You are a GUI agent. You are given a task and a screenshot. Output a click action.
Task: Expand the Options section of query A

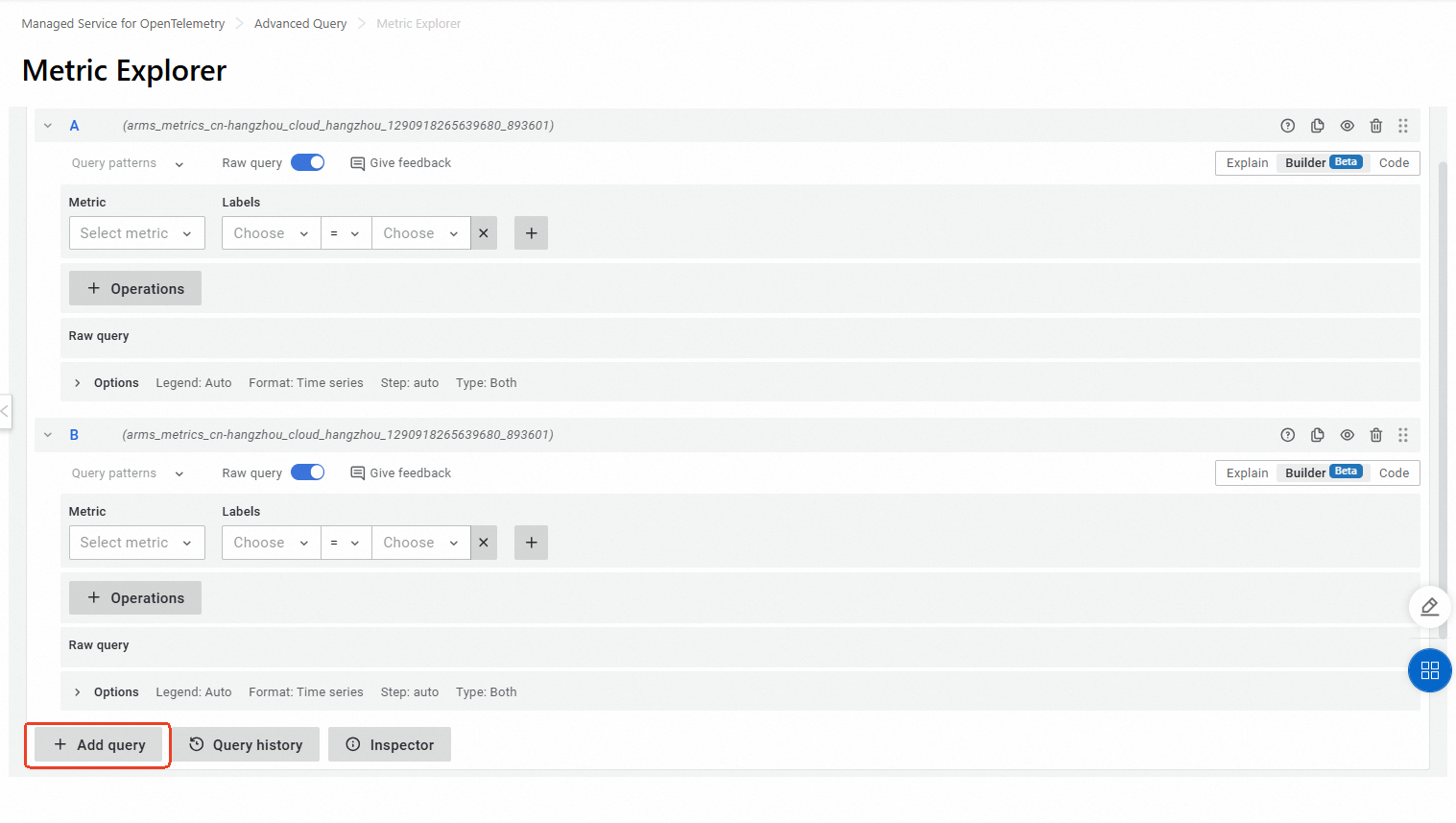pyautogui.click(x=106, y=382)
